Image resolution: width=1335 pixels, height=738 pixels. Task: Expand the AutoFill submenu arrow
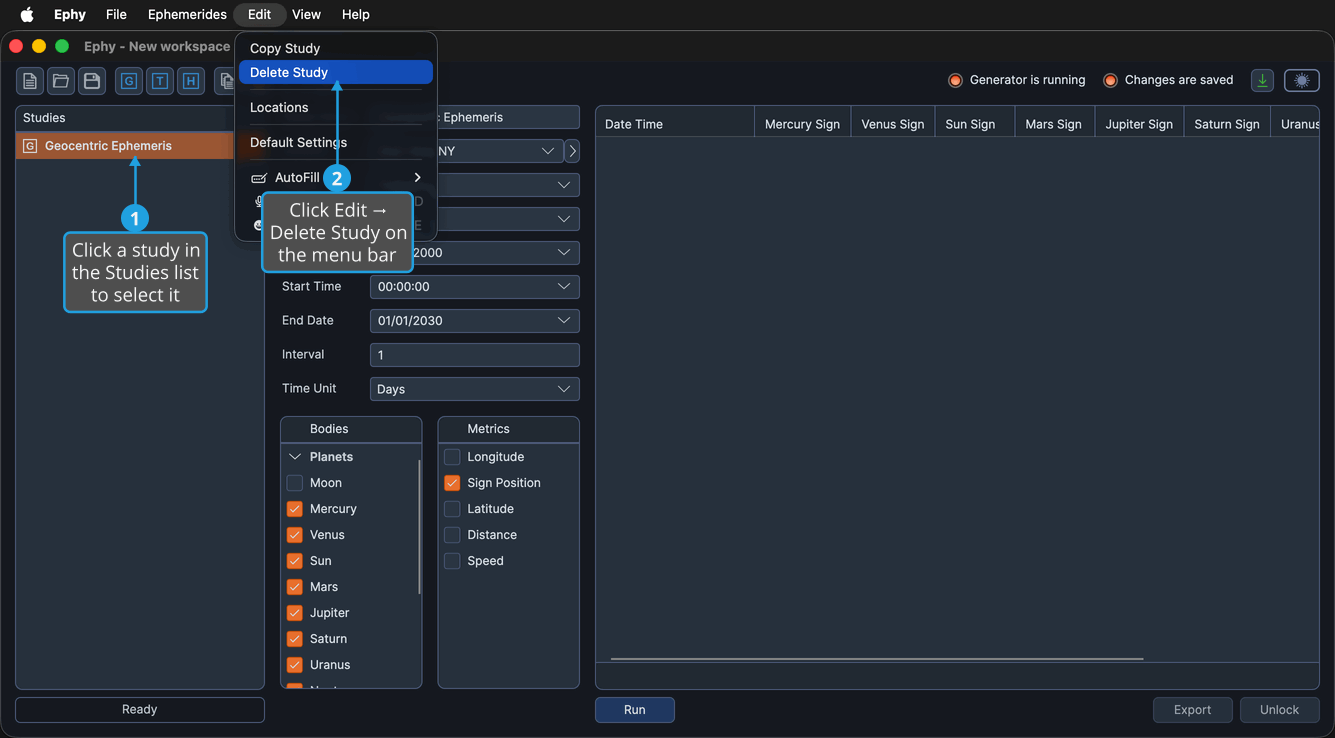pos(418,178)
